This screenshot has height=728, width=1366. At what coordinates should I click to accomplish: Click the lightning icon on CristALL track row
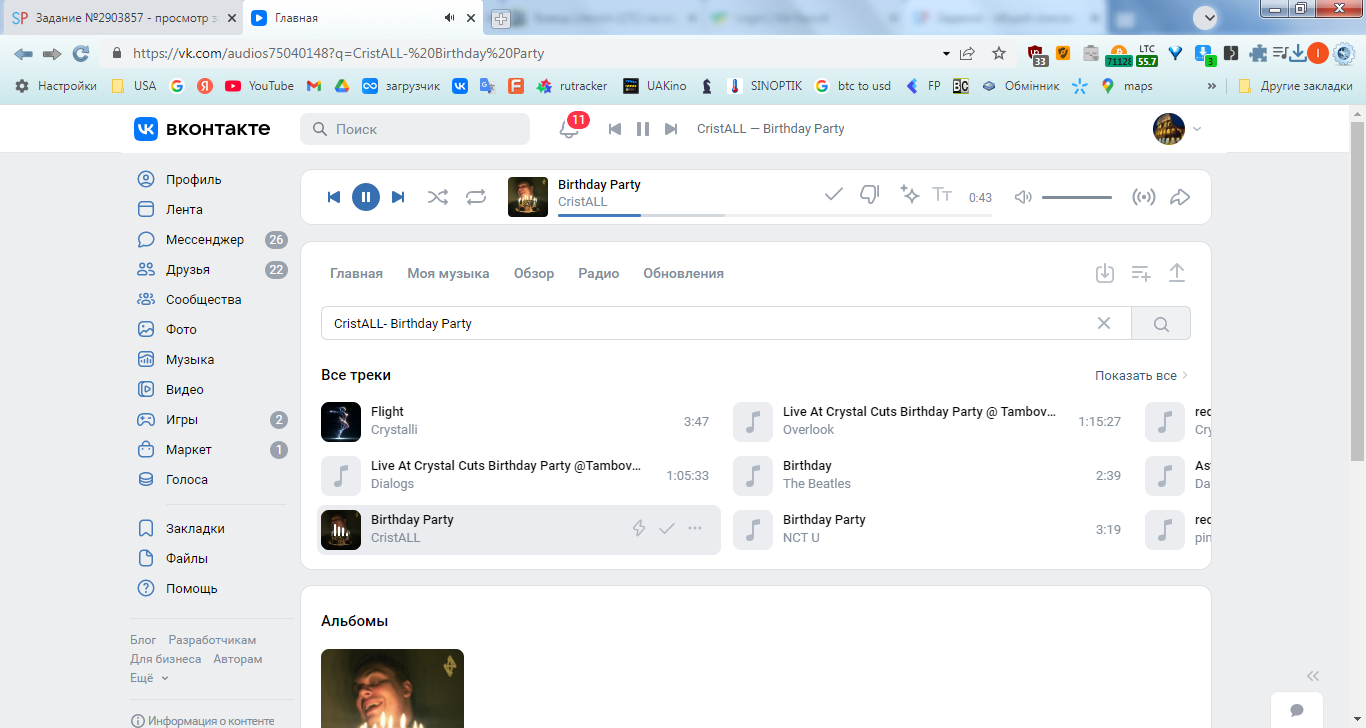(x=639, y=528)
